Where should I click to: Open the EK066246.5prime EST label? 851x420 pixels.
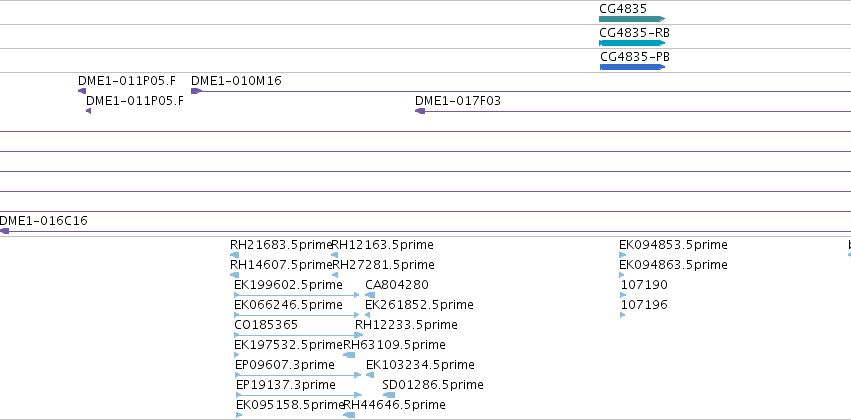click(x=288, y=305)
